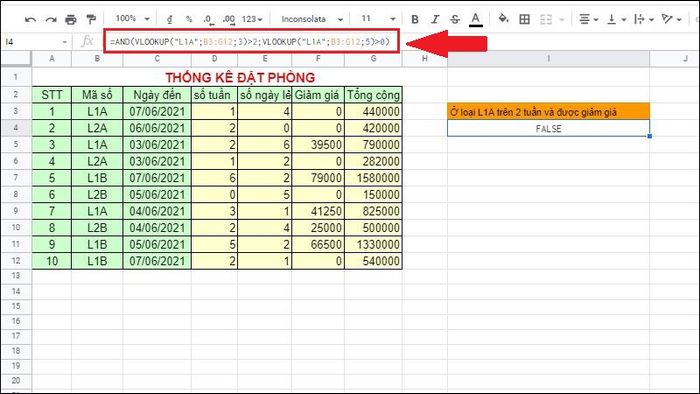Click the Redo arrow icon
This screenshot has width=700, height=394.
coord(51,19)
